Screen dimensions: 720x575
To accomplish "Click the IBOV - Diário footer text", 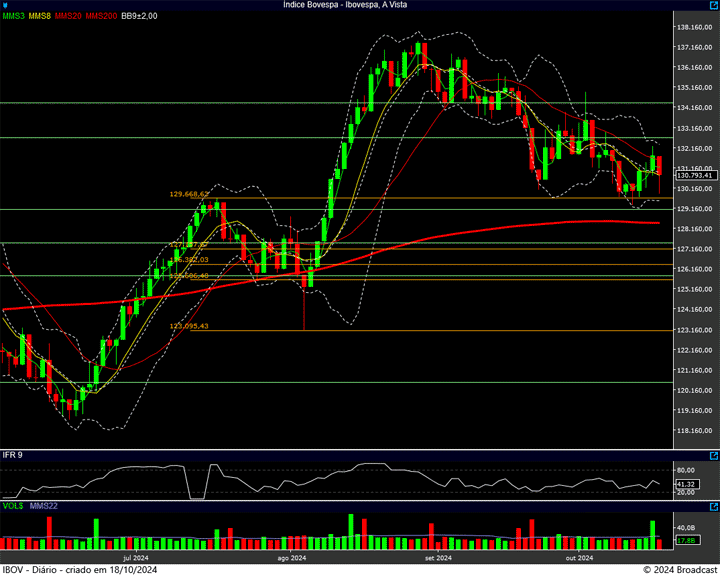I will click(x=80, y=569).
